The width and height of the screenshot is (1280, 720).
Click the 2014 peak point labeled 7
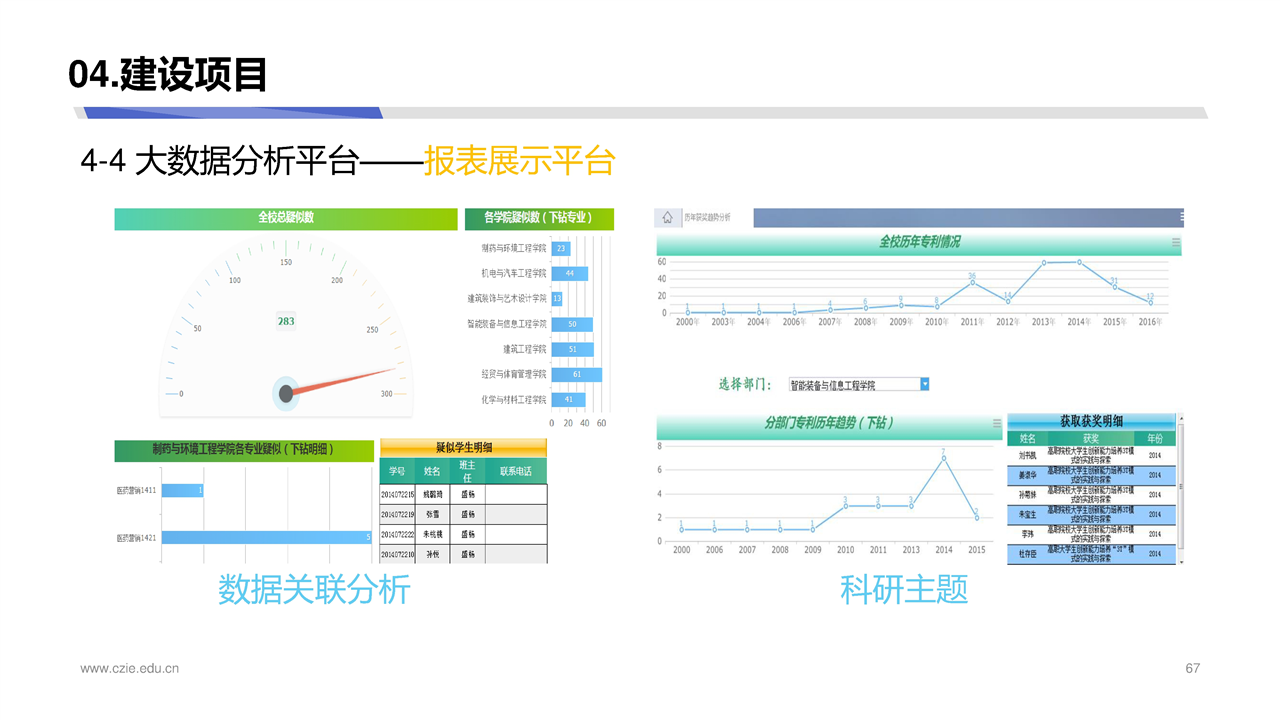pos(943,458)
